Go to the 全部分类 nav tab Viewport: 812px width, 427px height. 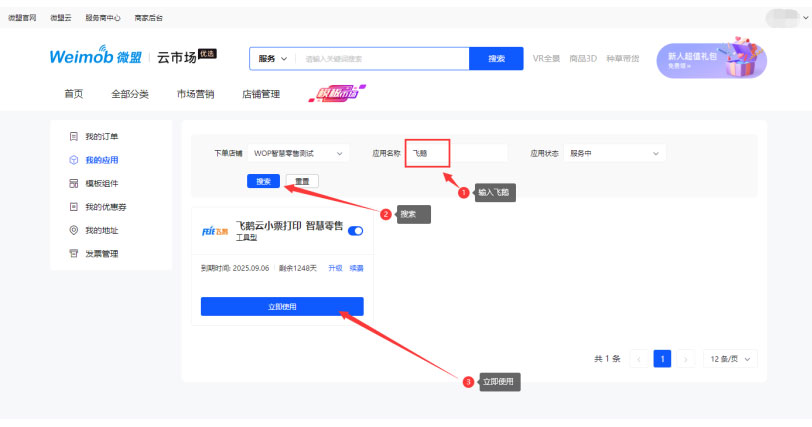click(130, 94)
